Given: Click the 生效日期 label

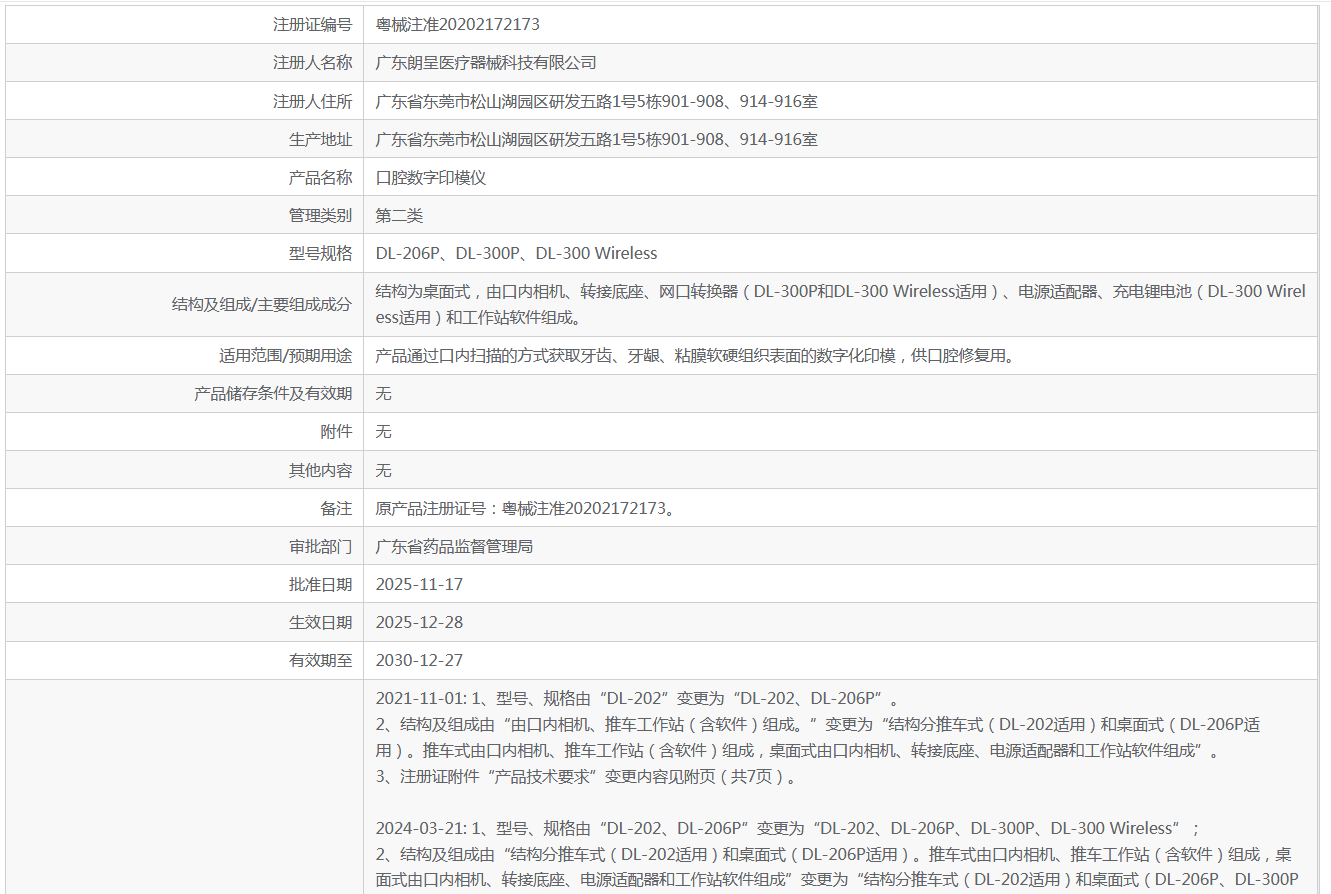Looking at the screenshot, I should click(x=320, y=622).
